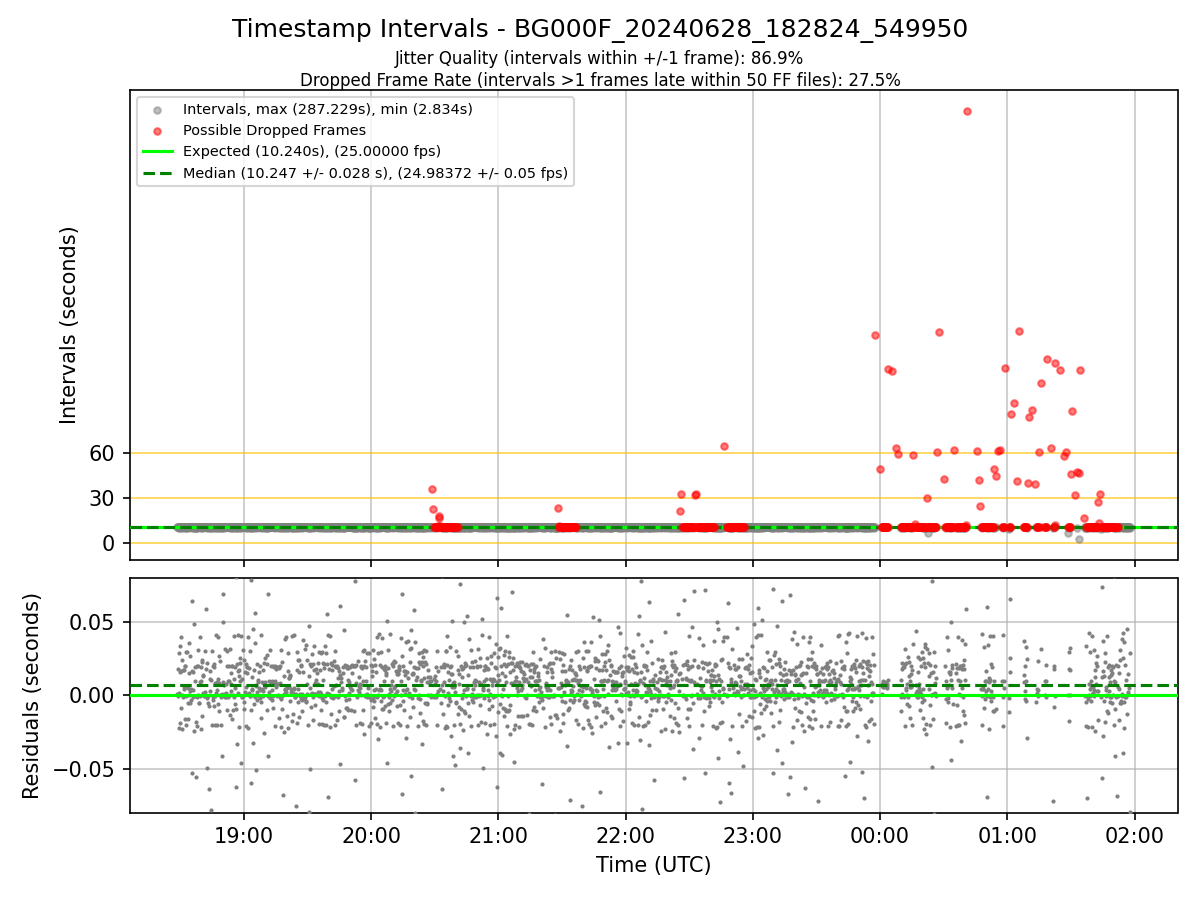Click the 00:00 time tick label
This screenshot has height=900, width=1200.
point(880,836)
